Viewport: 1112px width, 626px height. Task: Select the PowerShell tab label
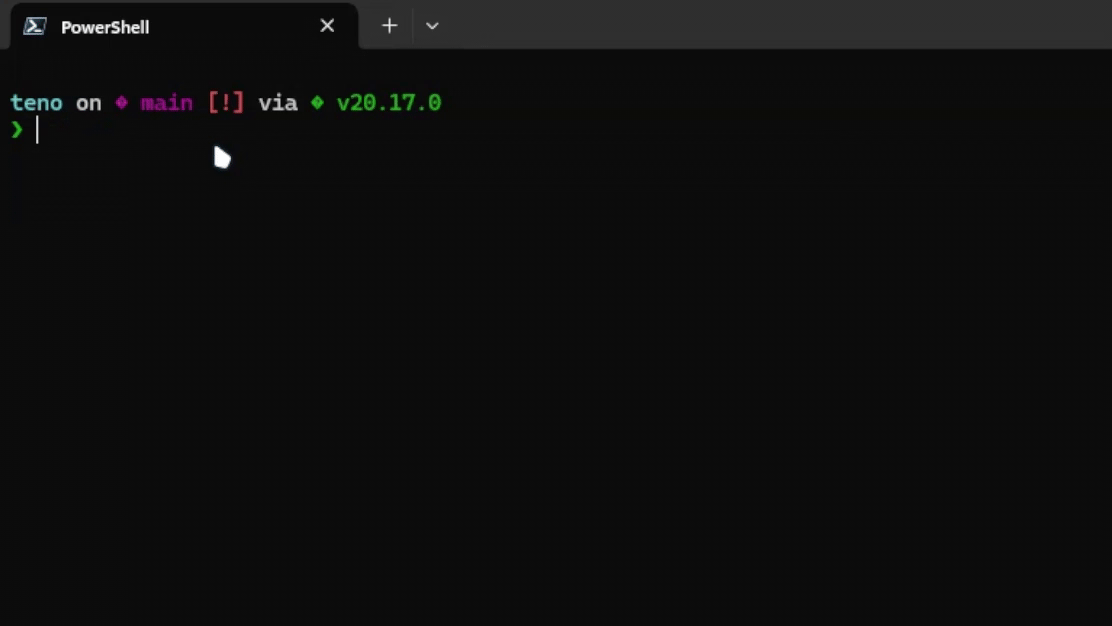point(105,27)
